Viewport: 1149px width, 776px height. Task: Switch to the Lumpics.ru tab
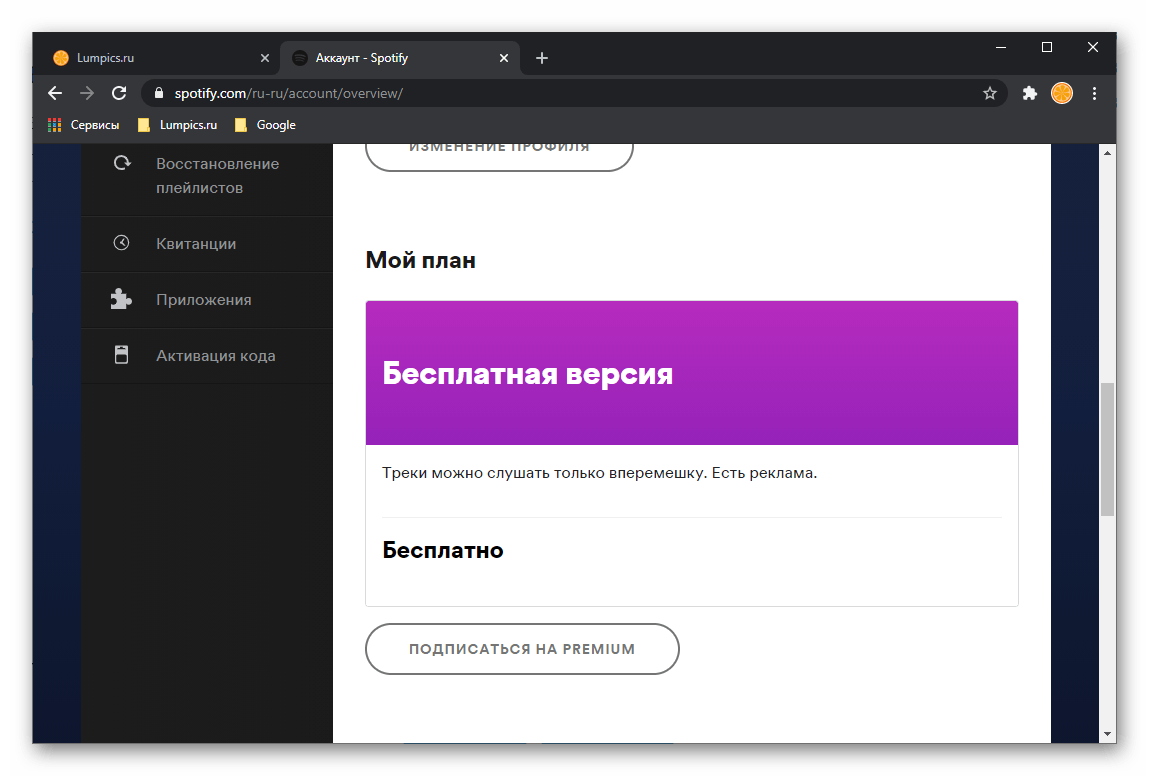(150, 58)
